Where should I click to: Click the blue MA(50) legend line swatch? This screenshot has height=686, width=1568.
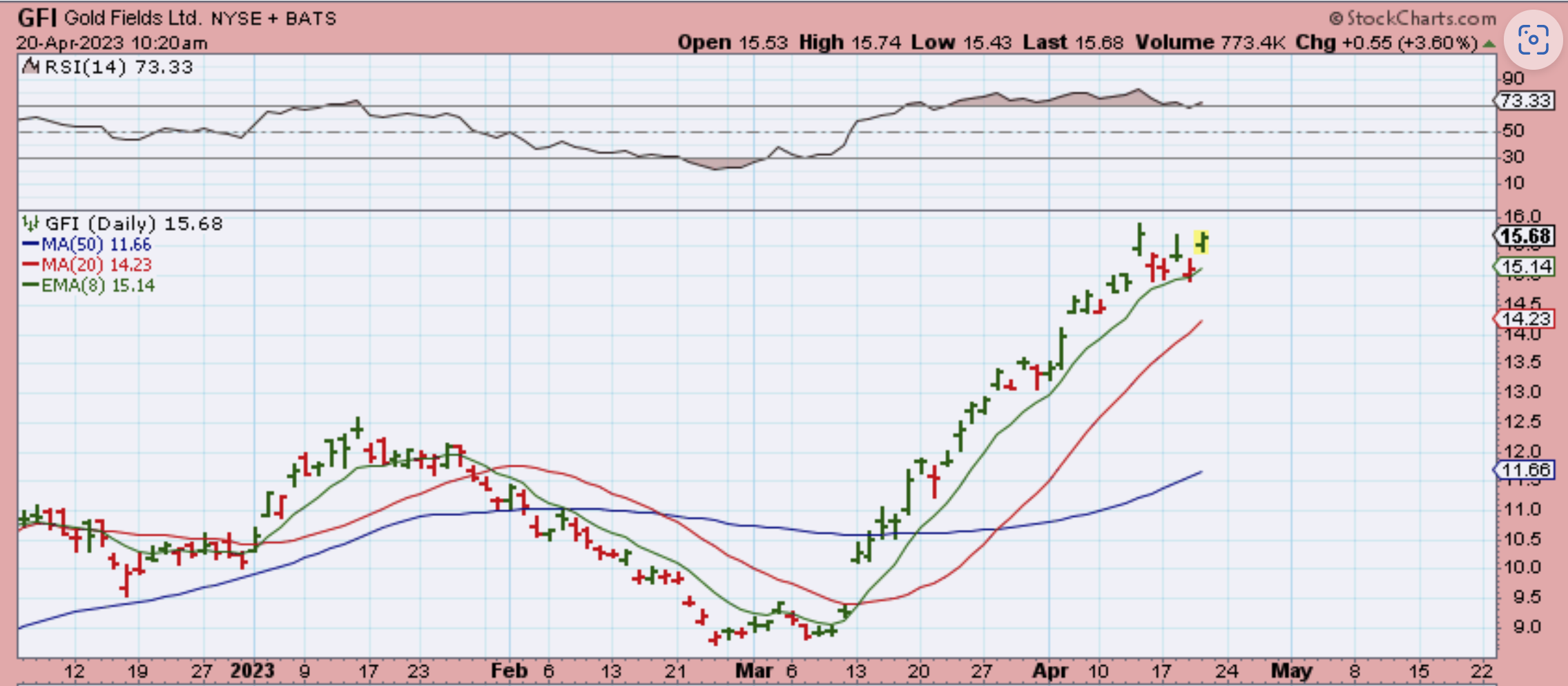tap(30, 244)
